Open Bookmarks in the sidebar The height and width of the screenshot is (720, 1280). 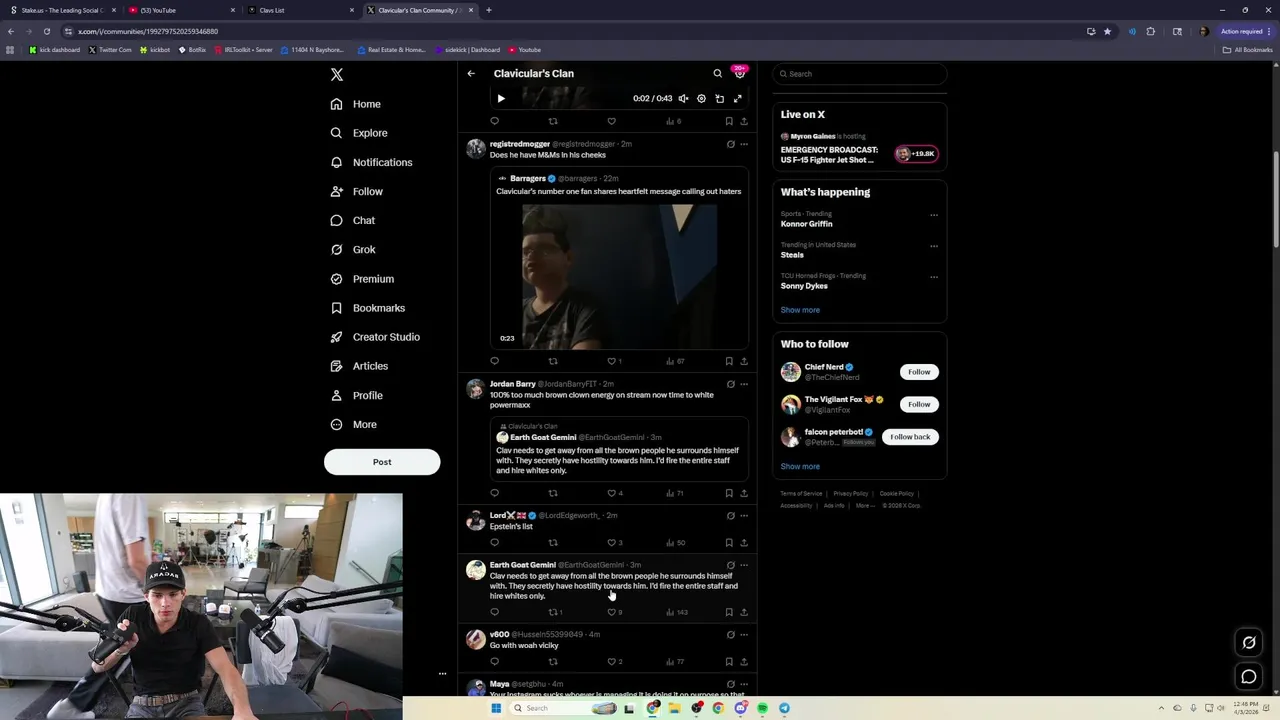[x=367, y=308]
